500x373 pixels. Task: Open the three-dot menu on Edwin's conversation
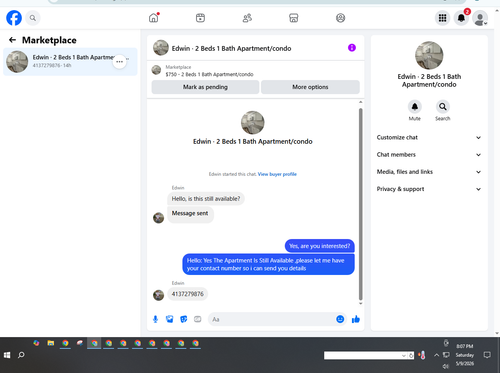[120, 62]
